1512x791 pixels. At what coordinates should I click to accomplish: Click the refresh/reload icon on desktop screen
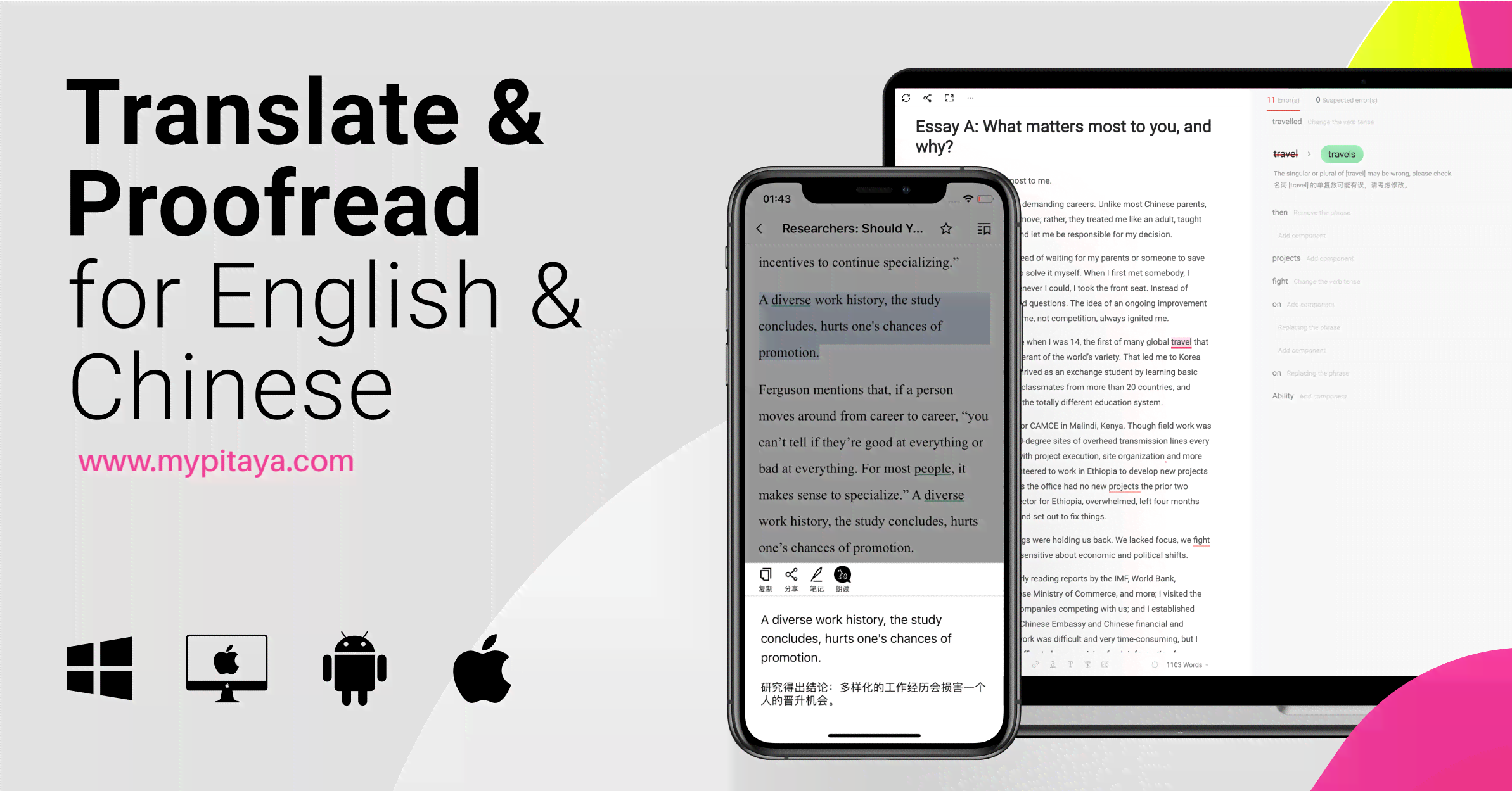[x=906, y=98]
